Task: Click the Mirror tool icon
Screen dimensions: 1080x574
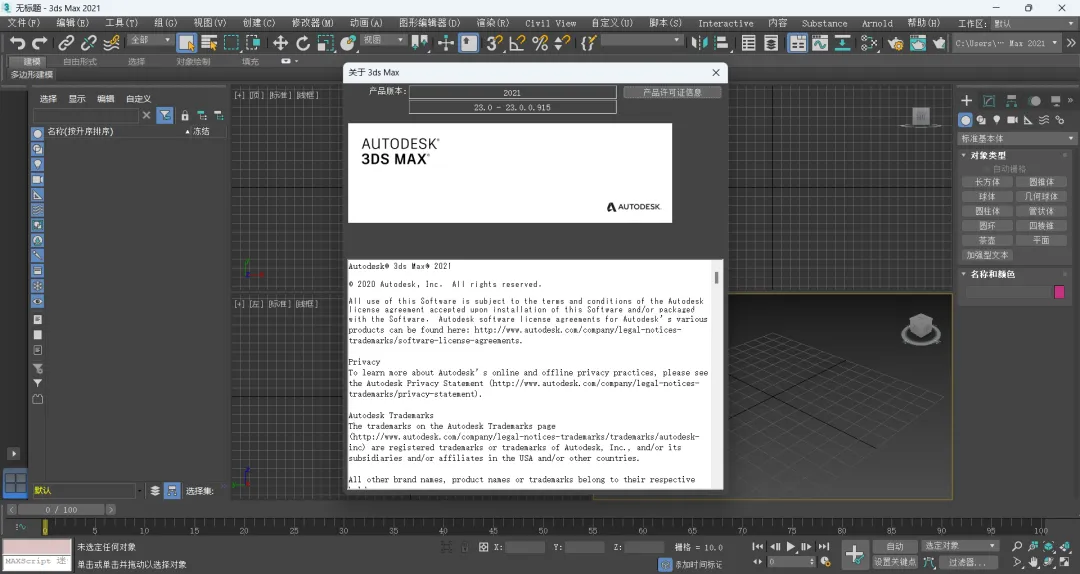Action: (x=699, y=43)
